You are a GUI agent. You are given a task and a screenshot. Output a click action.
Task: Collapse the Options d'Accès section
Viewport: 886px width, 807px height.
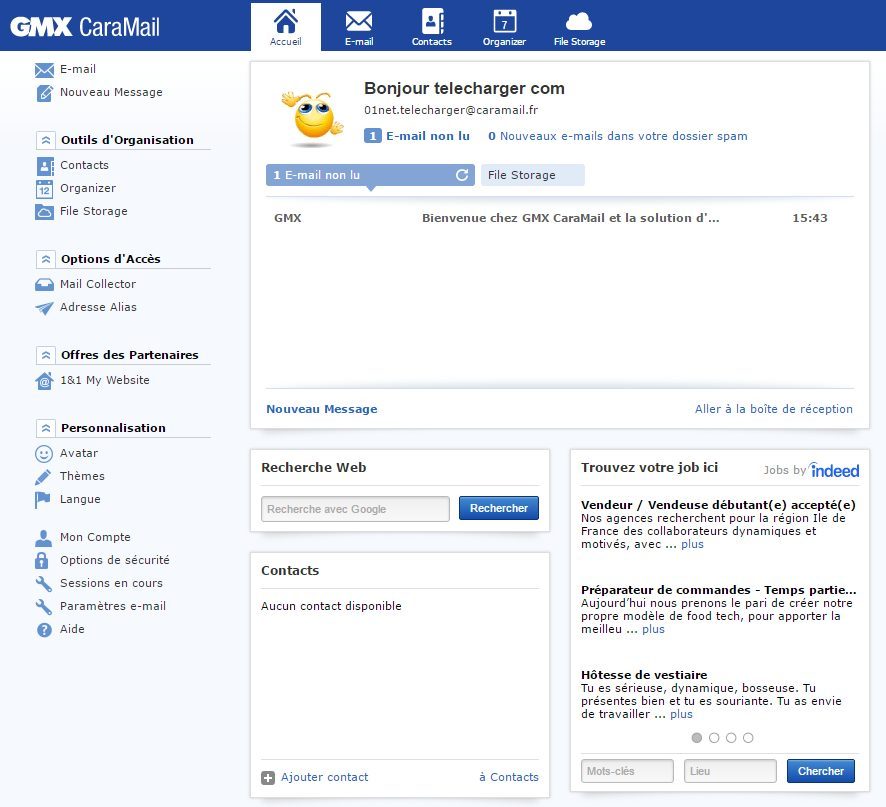click(x=45, y=259)
